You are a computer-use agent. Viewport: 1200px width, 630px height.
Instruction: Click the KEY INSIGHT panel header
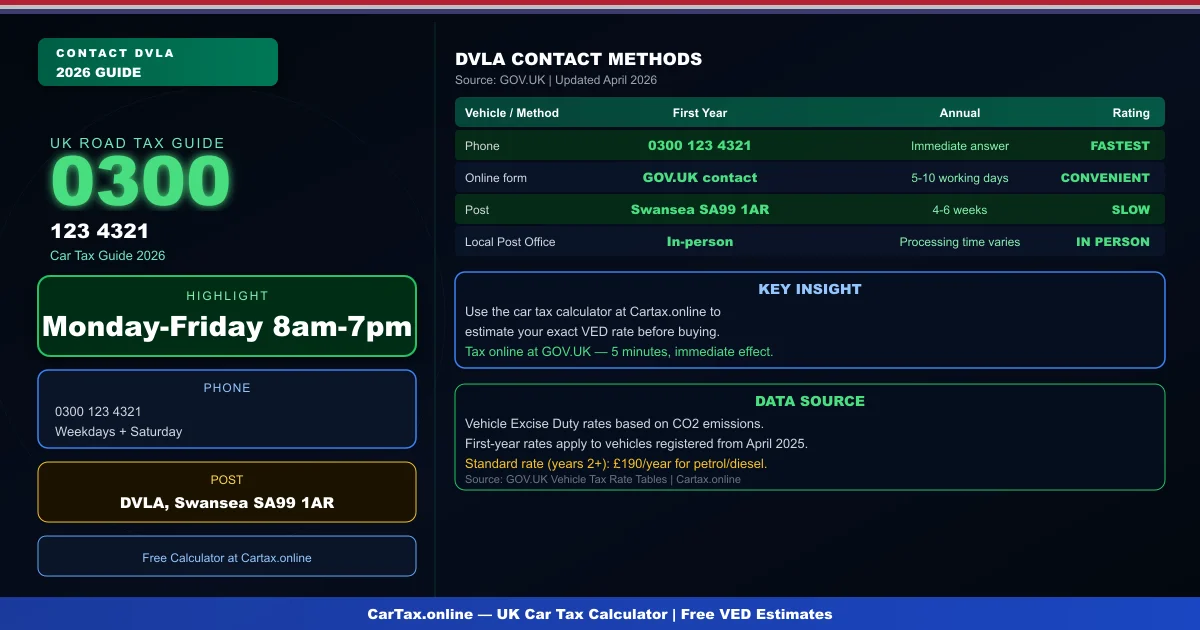(810, 289)
